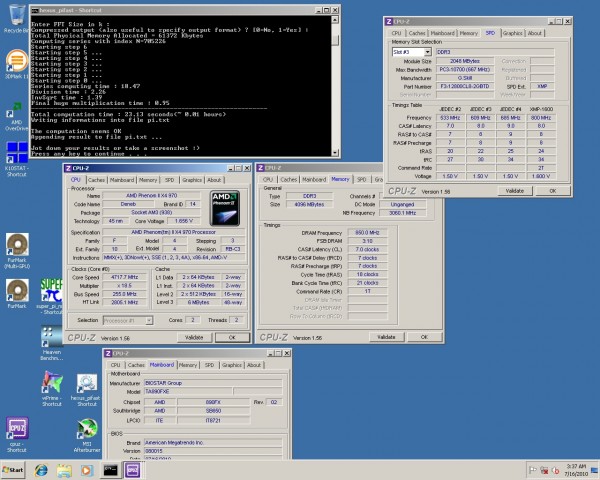Viewport: 600px width, 480px height.
Task: Launch the AMD OverDrive desktop shortcut
Action: click(17, 111)
